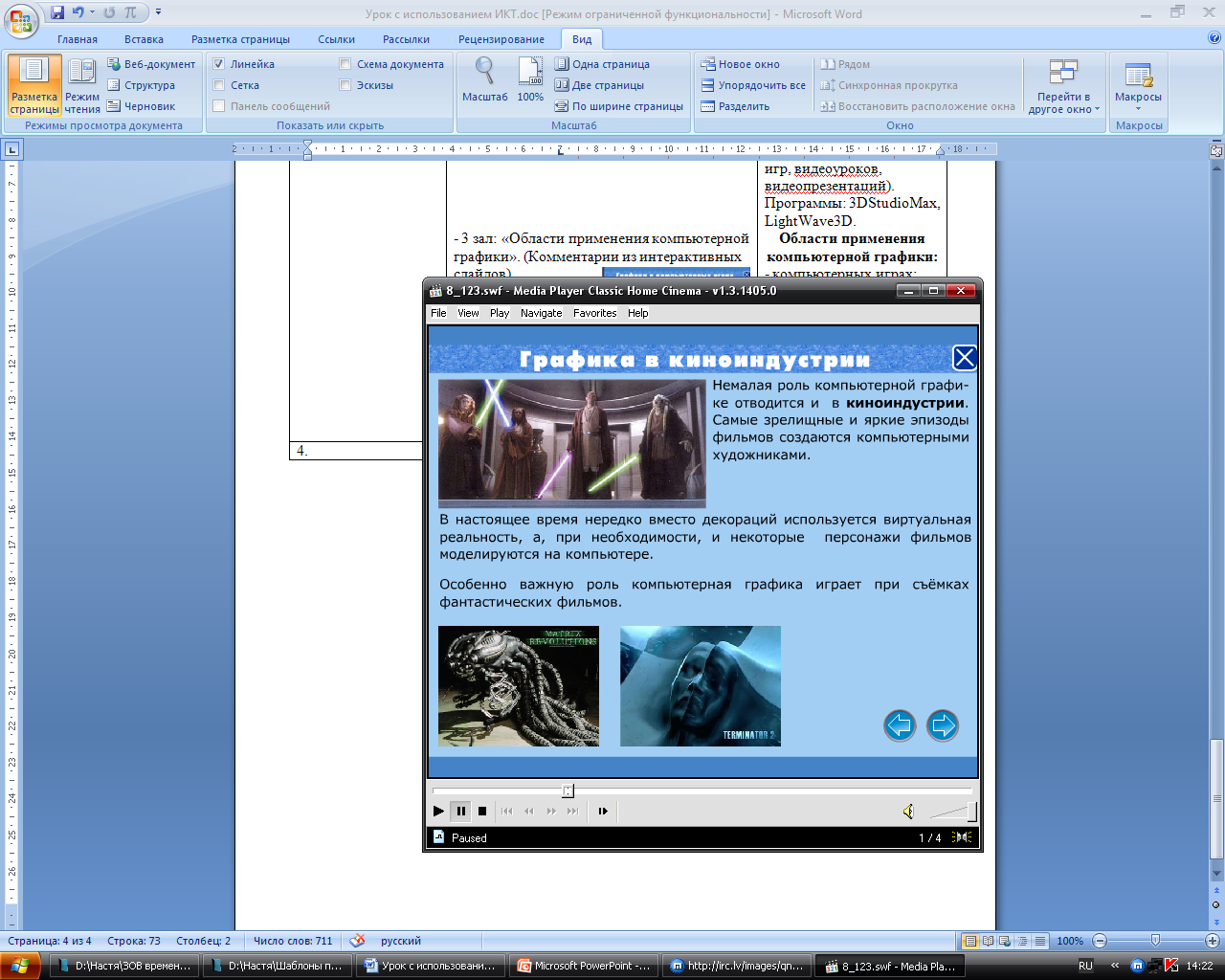Close the flash slide using the X box
Image resolution: width=1225 pixels, height=980 pixels.
pos(964,358)
